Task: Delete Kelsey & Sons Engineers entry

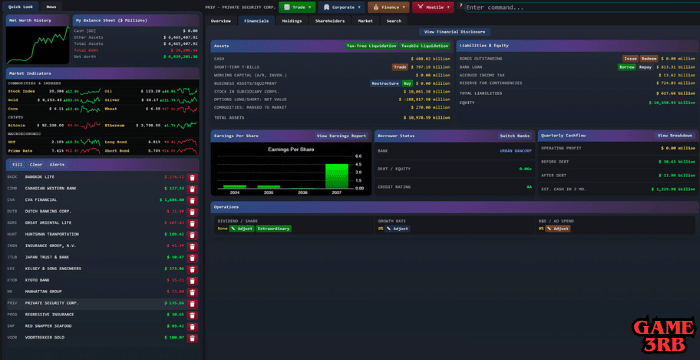Action: (x=192, y=269)
